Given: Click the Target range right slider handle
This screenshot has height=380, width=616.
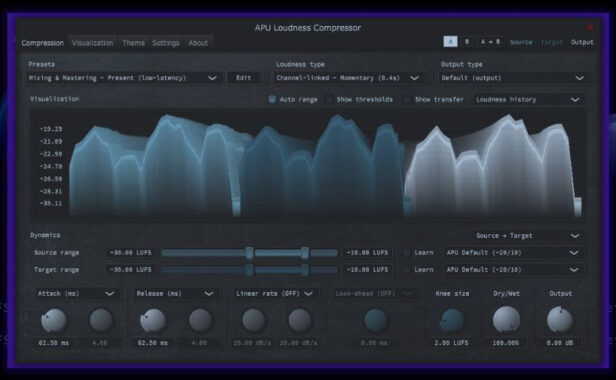Looking at the screenshot, I should 305,270.
